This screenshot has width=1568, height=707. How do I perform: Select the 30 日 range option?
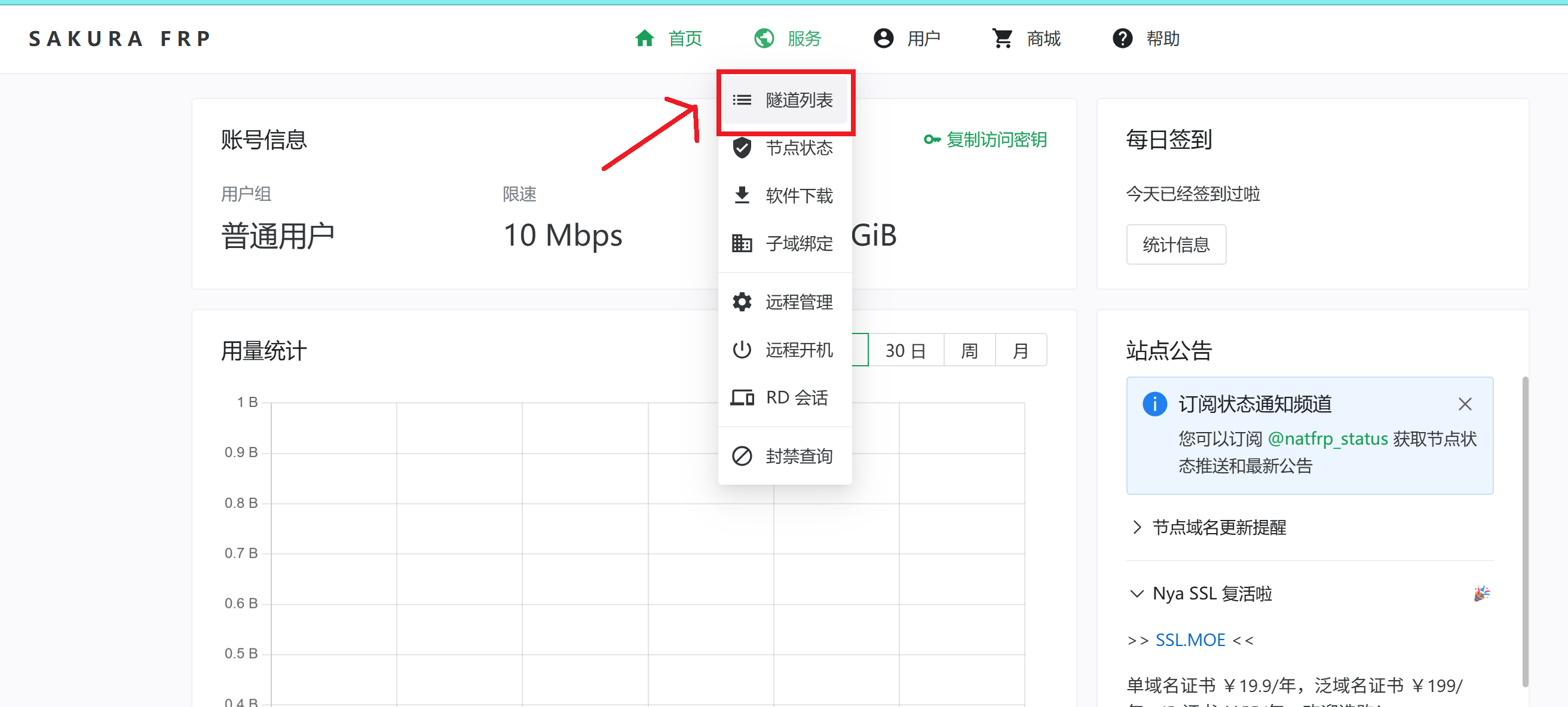(905, 351)
